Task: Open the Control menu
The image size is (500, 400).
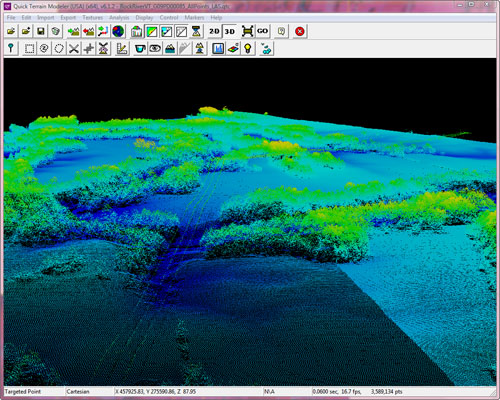Action: 169,18
